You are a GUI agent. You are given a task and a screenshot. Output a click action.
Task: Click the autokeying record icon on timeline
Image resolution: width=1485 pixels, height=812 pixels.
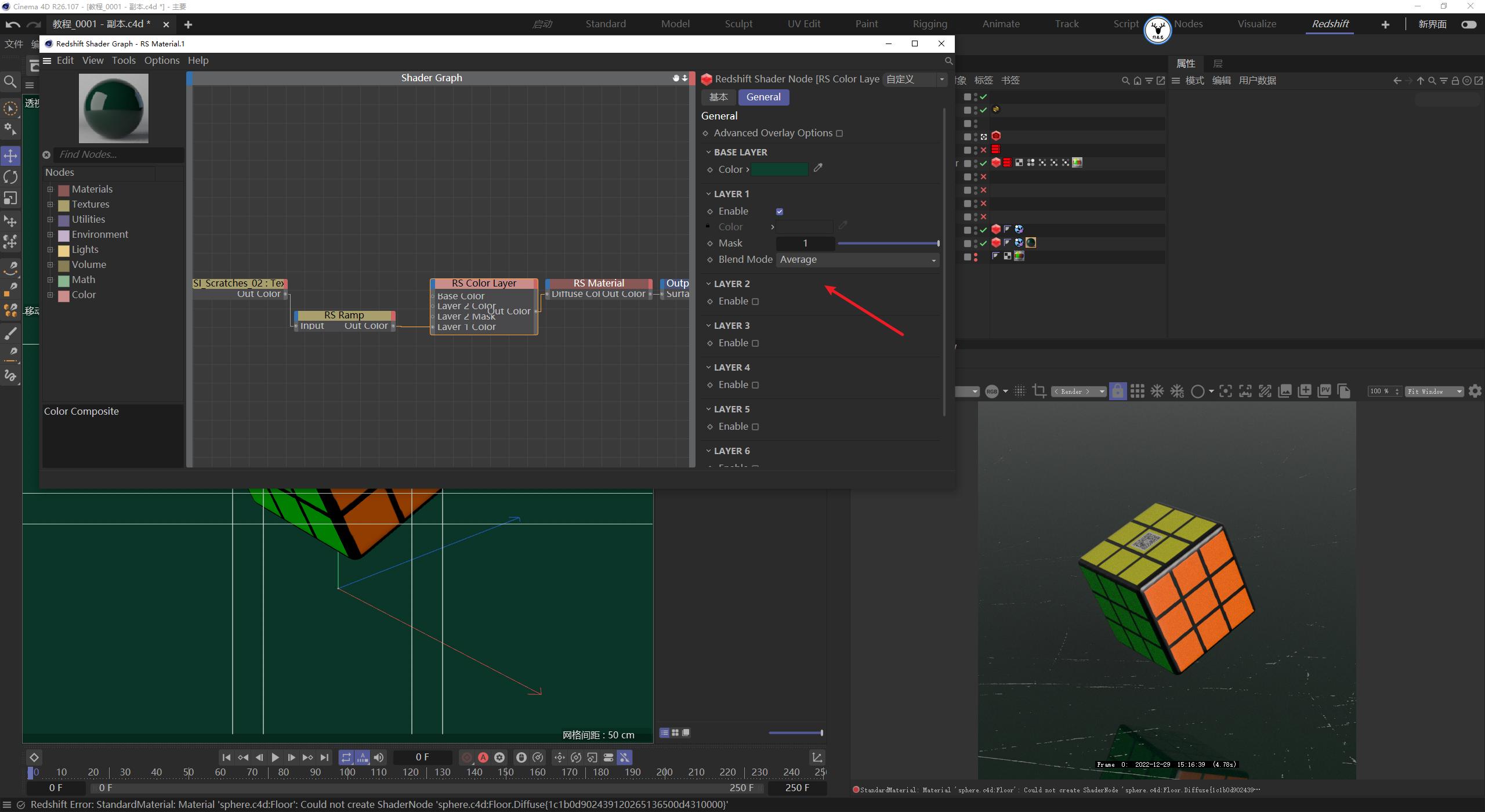pos(483,757)
